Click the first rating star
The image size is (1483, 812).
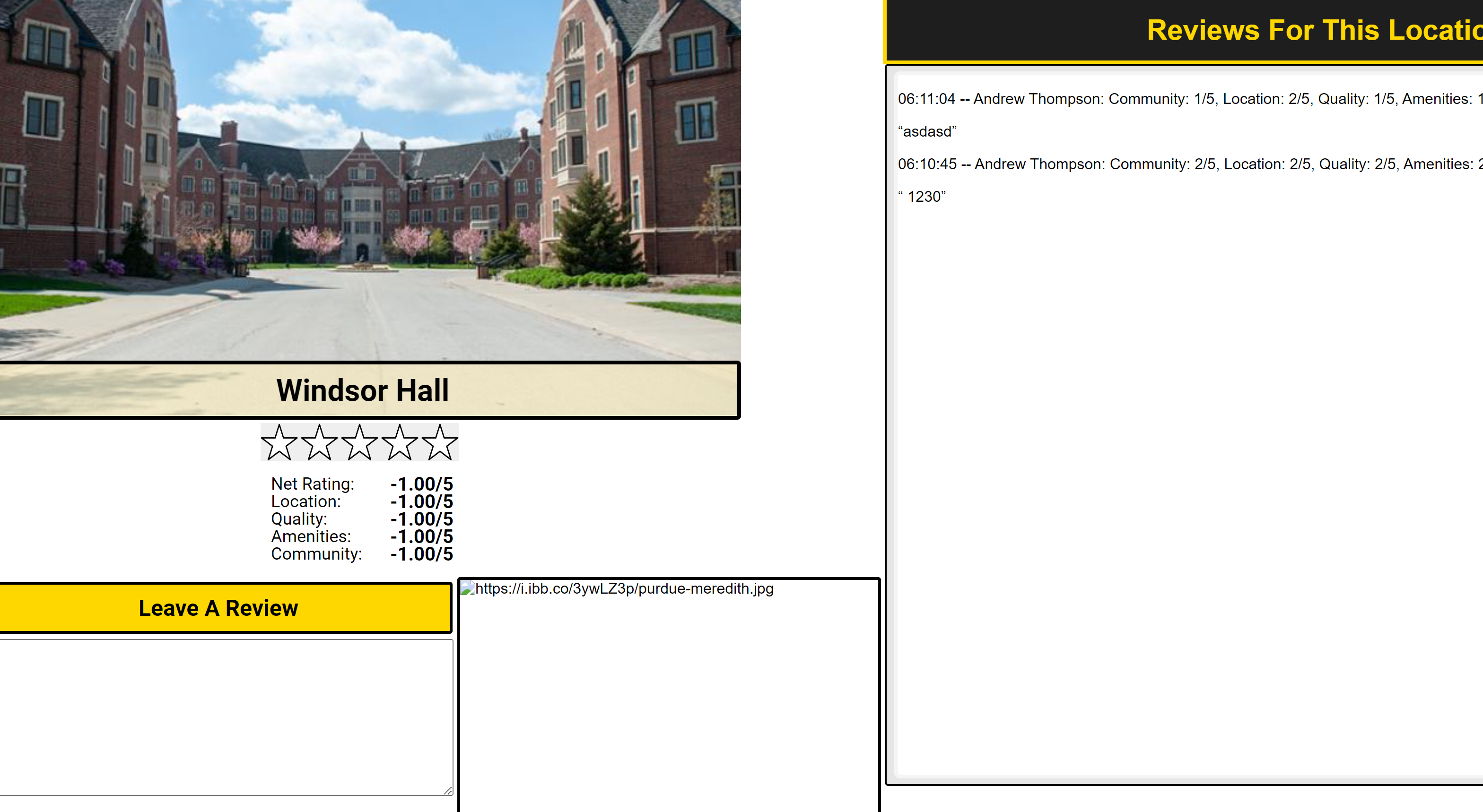(279, 442)
